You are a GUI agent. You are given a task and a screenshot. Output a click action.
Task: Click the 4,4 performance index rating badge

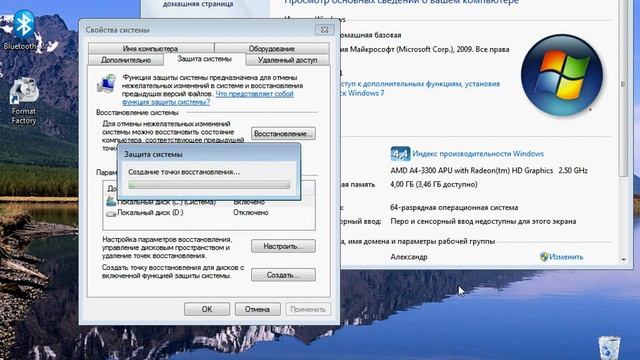tap(400, 154)
